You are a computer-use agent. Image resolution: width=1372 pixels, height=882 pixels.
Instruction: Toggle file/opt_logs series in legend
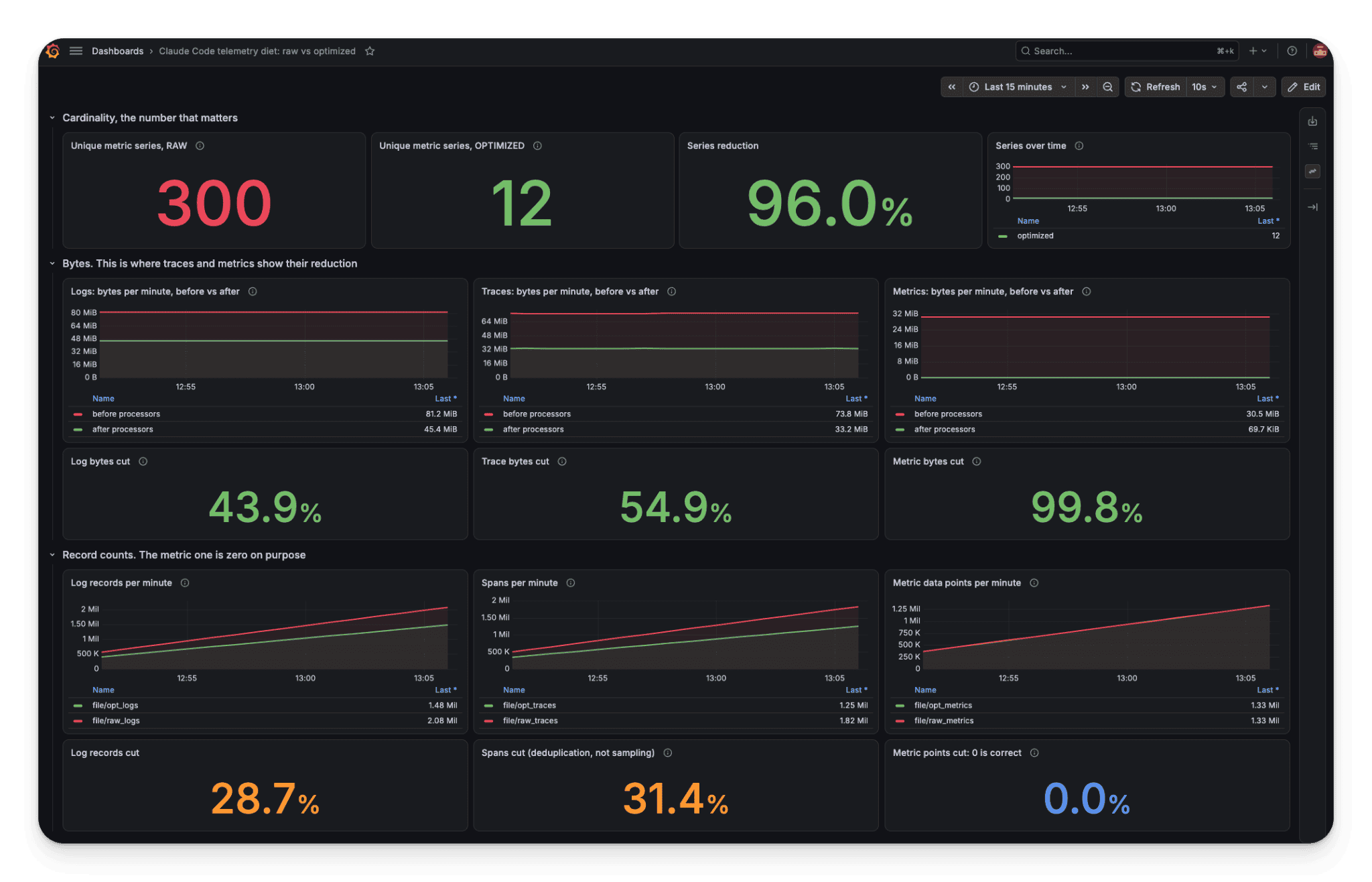click(x=115, y=706)
